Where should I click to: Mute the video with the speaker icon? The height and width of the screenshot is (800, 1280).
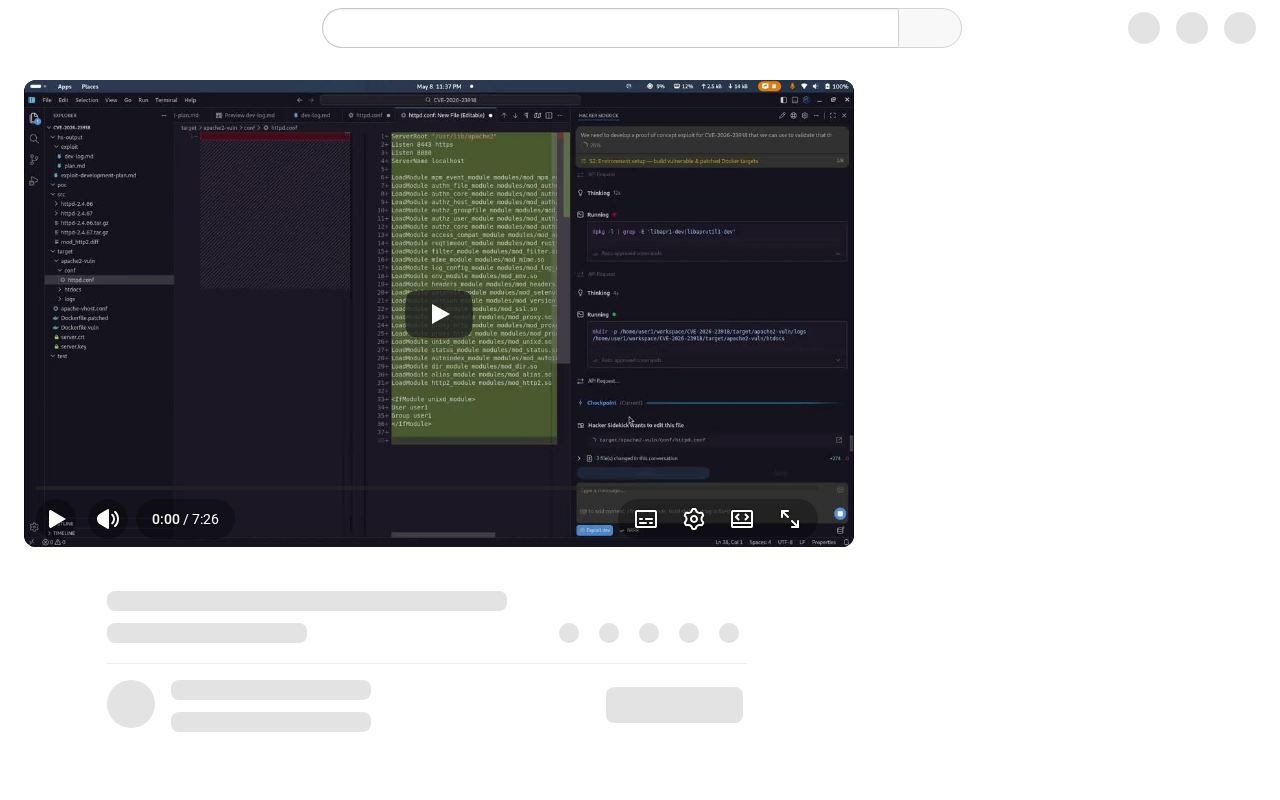(x=108, y=519)
